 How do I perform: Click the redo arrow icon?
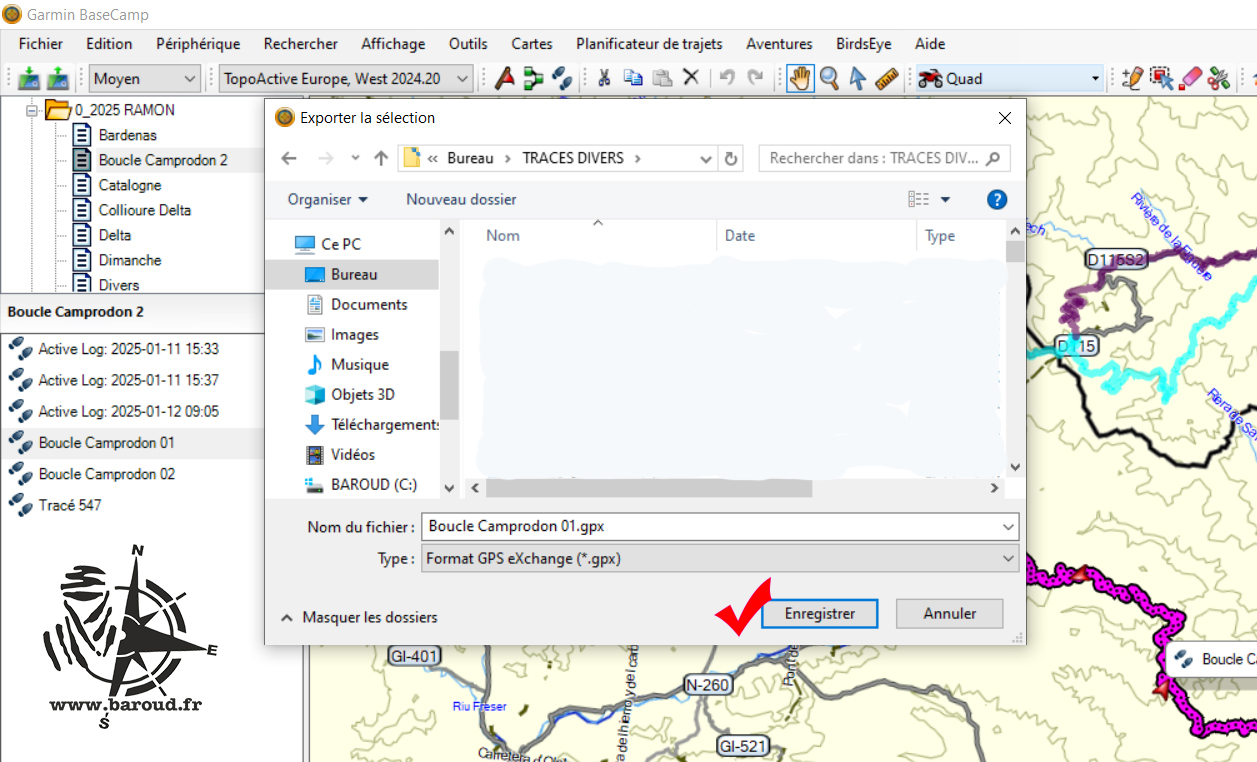pos(755,78)
